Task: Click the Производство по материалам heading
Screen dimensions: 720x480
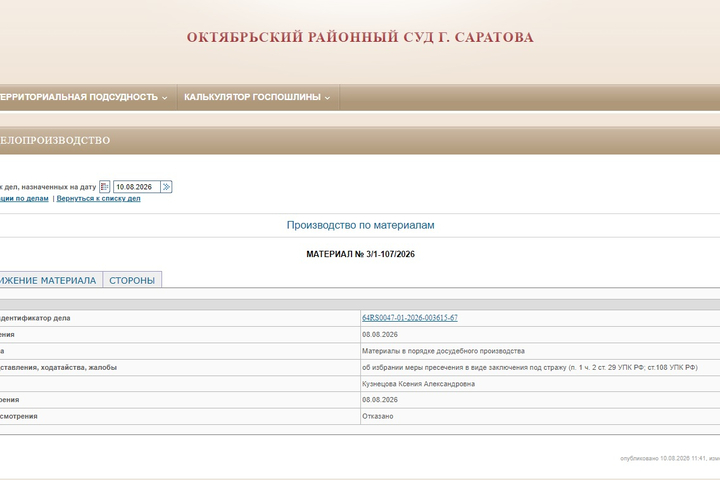Action: point(360,225)
